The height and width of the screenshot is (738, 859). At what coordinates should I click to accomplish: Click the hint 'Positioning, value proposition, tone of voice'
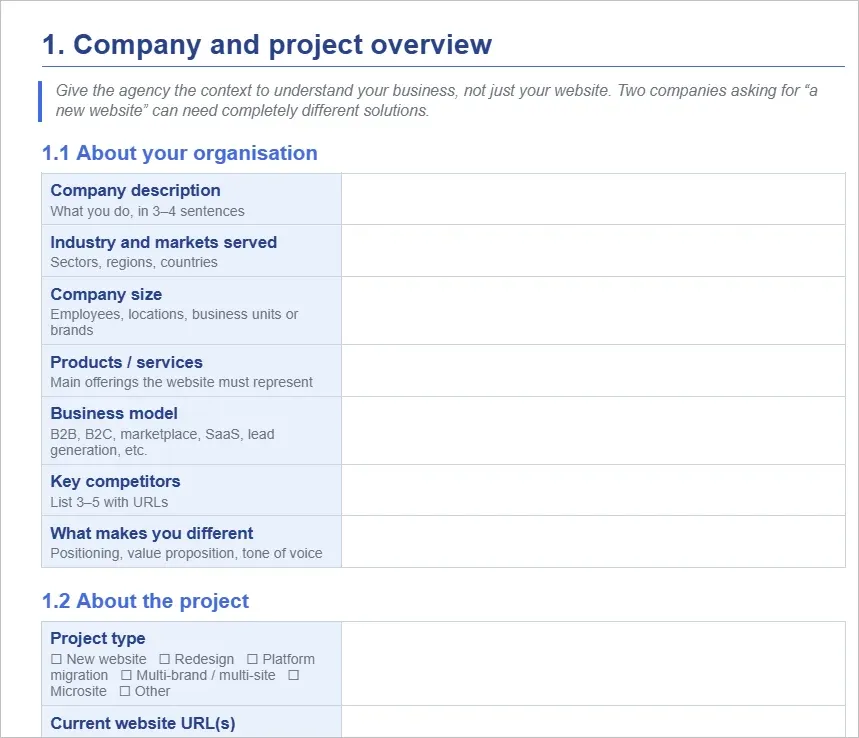coord(186,553)
